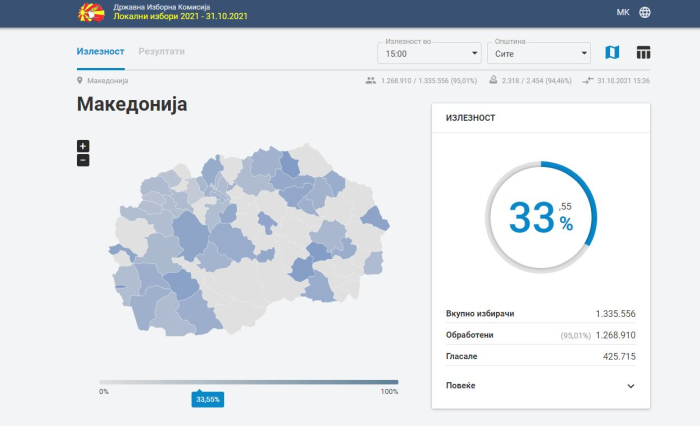
Task: Click the MK language label
Action: (x=622, y=13)
